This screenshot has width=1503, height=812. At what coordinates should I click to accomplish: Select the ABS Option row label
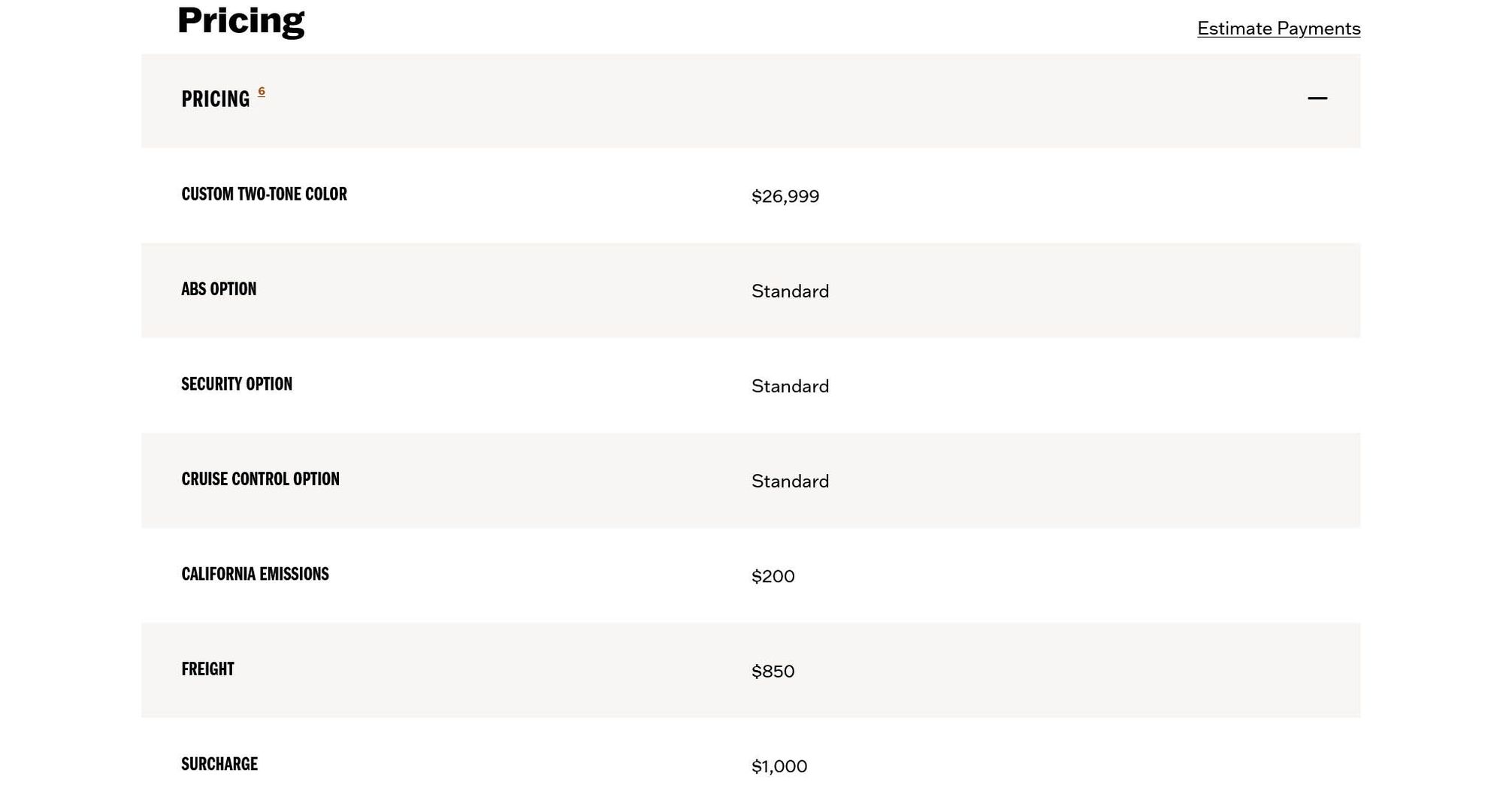[219, 290]
